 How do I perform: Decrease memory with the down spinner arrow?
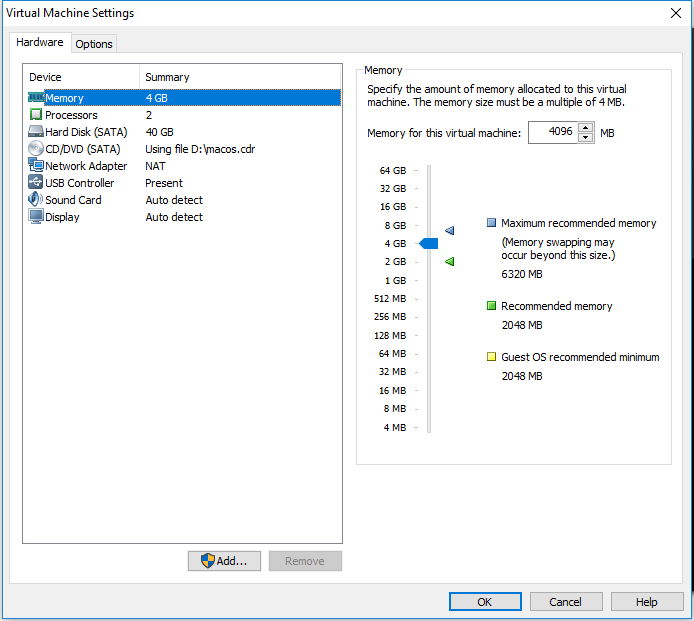click(586, 138)
